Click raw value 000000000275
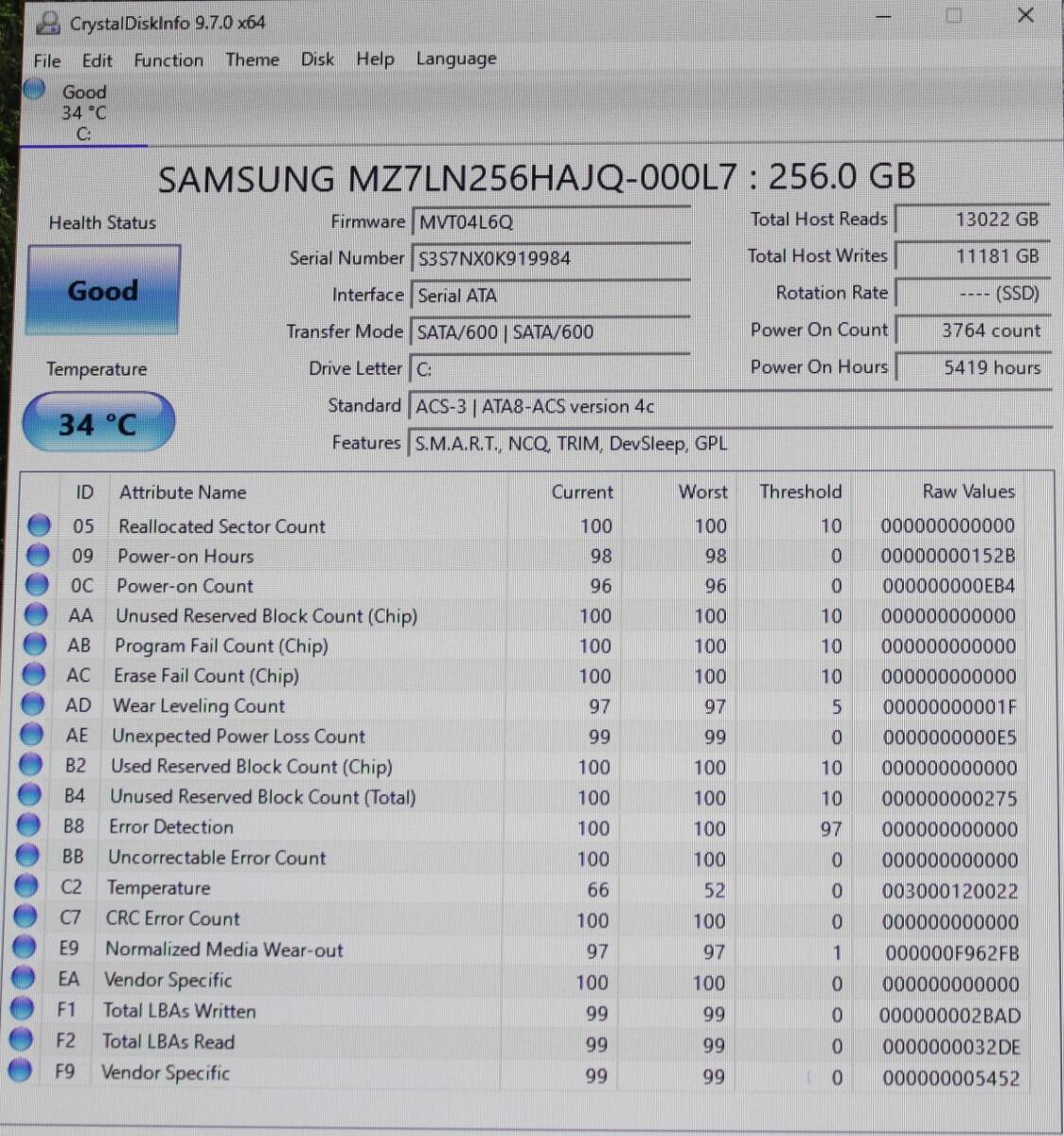This screenshot has width=1064, height=1136. pyautogui.click(x=949, y=799)
